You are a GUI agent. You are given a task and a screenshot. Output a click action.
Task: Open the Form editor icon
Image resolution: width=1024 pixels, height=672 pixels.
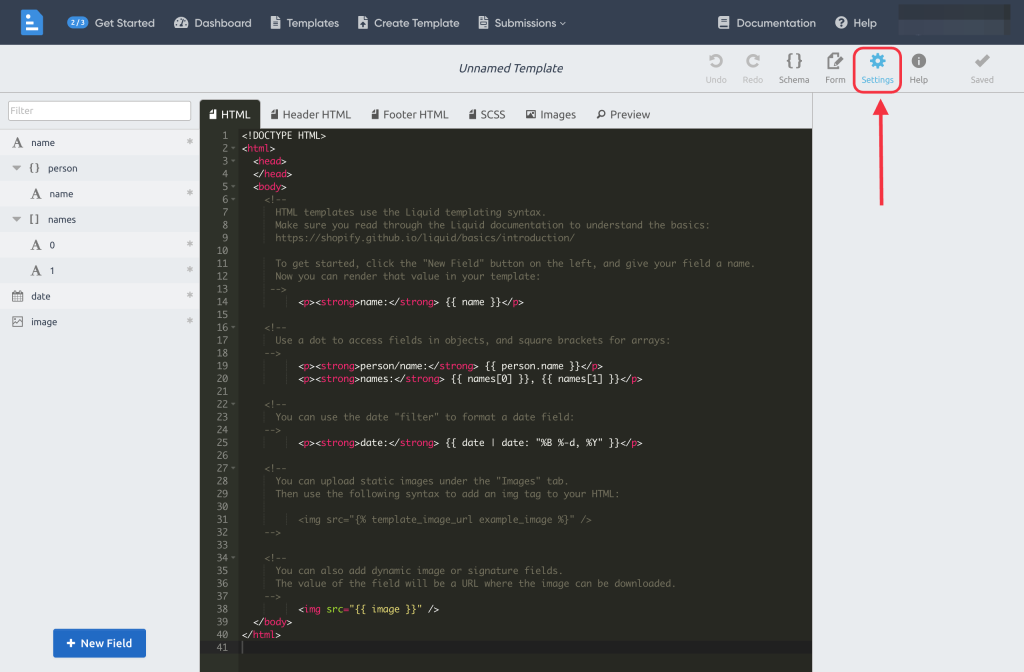click(835, 67)
